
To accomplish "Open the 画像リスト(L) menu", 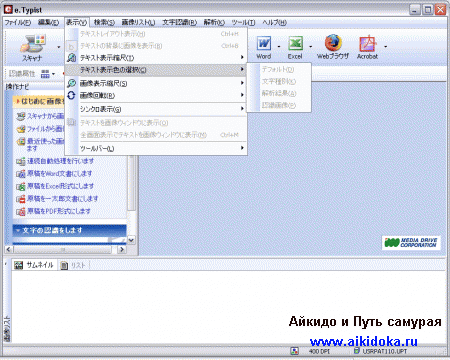I will [x=138, y=22].
